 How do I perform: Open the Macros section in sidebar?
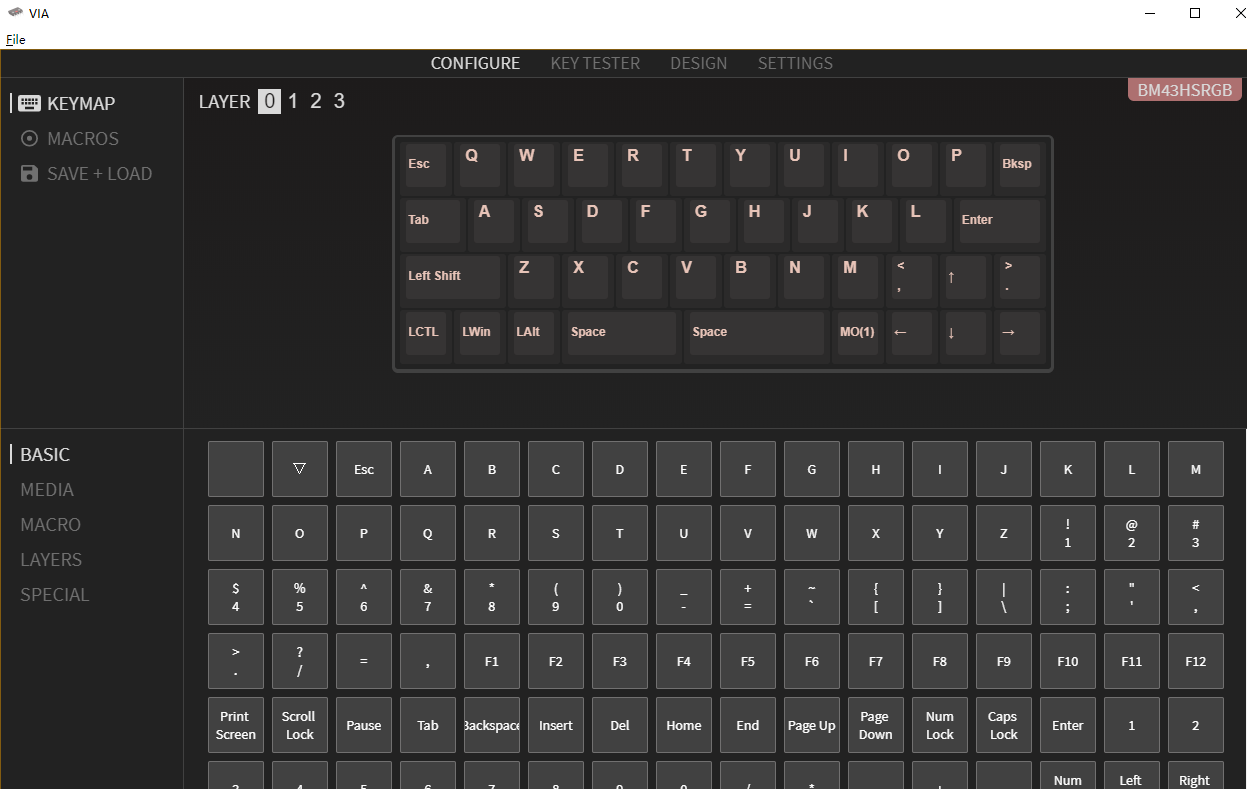pos(82,139)
